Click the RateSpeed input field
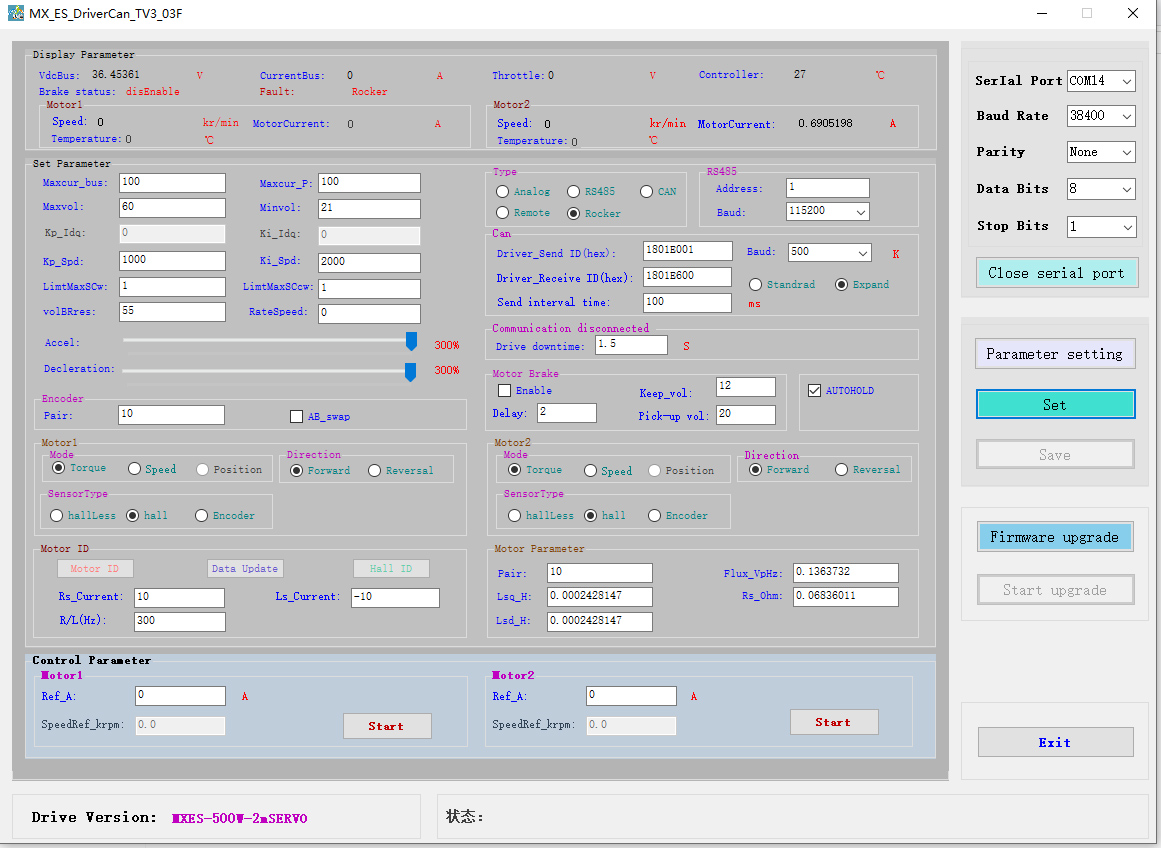The height and width of the screenshot is (848, 1161). coord(369,314)
